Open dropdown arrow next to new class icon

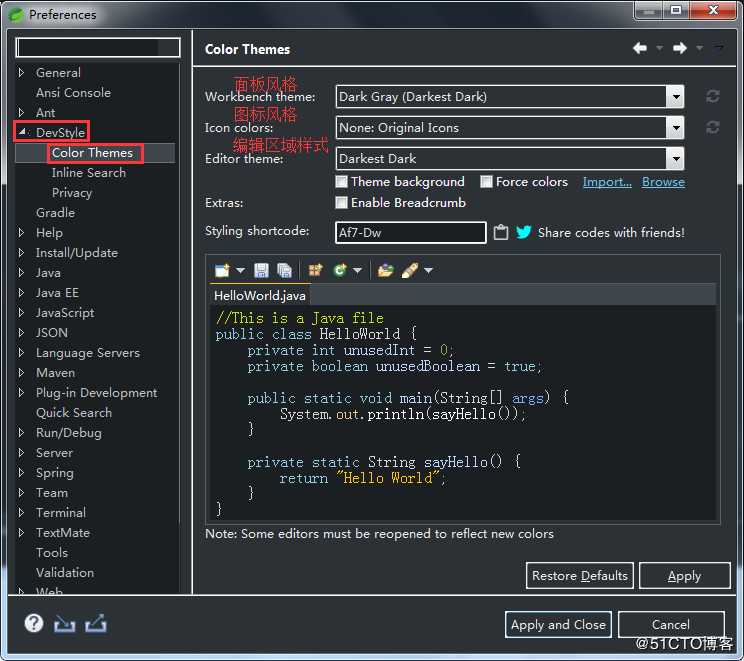(x=357, y=270)
